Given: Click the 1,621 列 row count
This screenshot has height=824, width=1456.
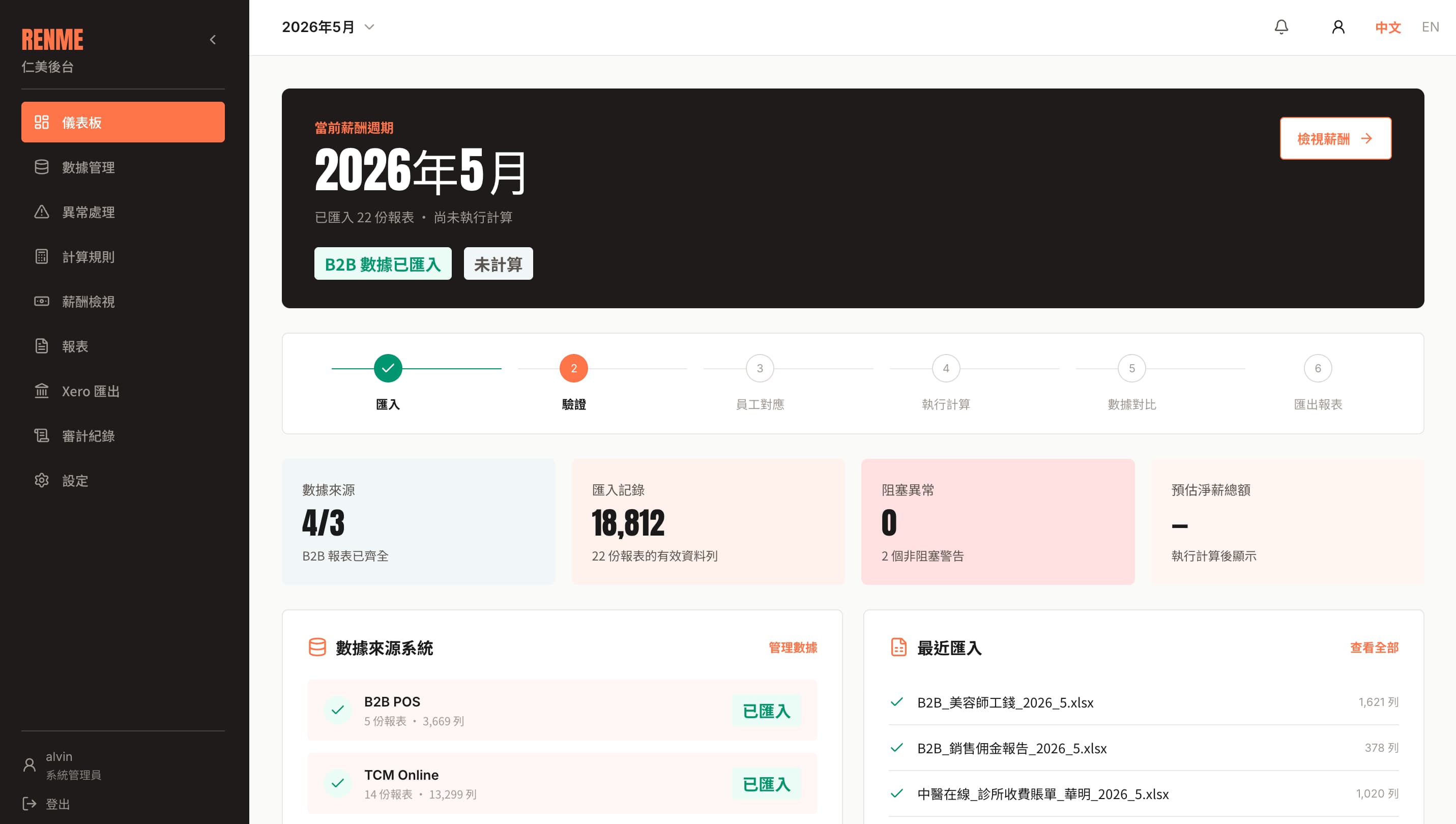Looking at the screenshot, I should (x=1378, y=702).
